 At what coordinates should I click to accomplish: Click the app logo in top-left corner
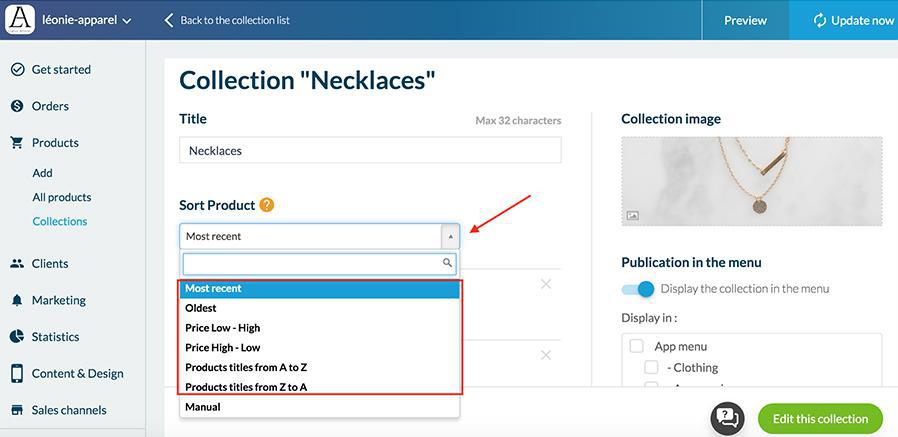(20, 19)
